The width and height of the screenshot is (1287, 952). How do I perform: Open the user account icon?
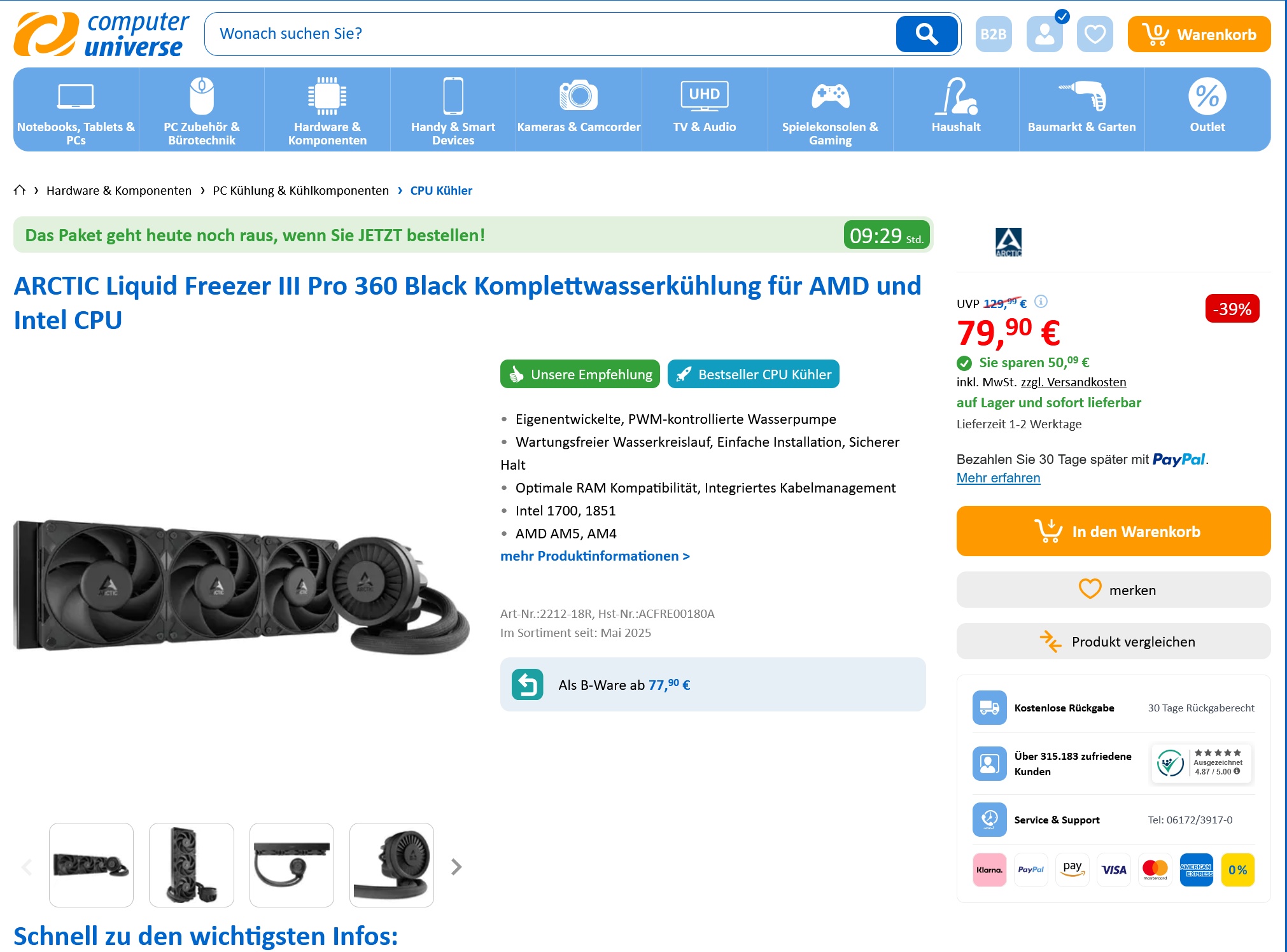pyautogui.click(x=1044, y=34)
